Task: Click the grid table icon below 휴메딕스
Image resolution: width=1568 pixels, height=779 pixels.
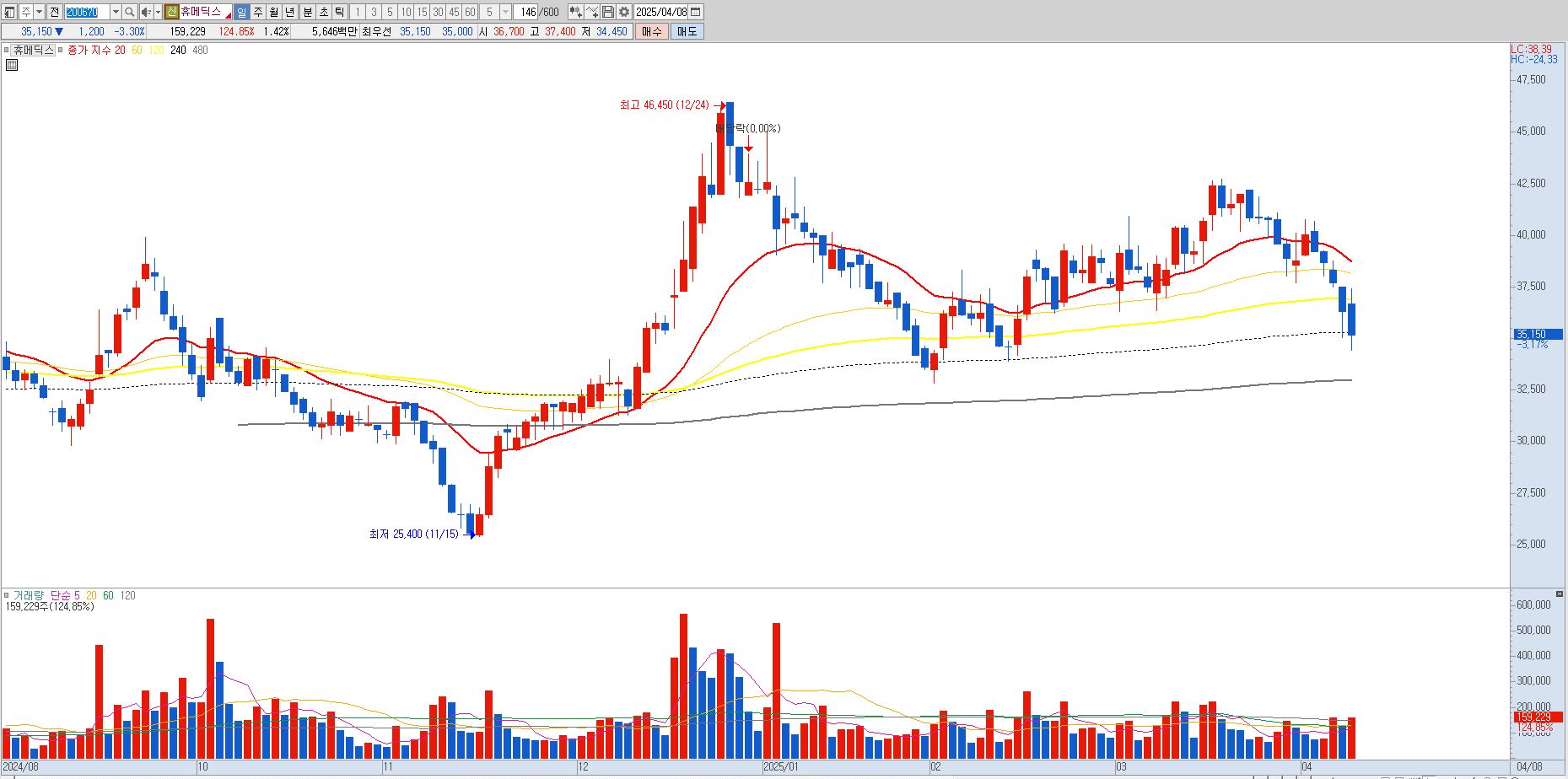Action: coord(12,65)
